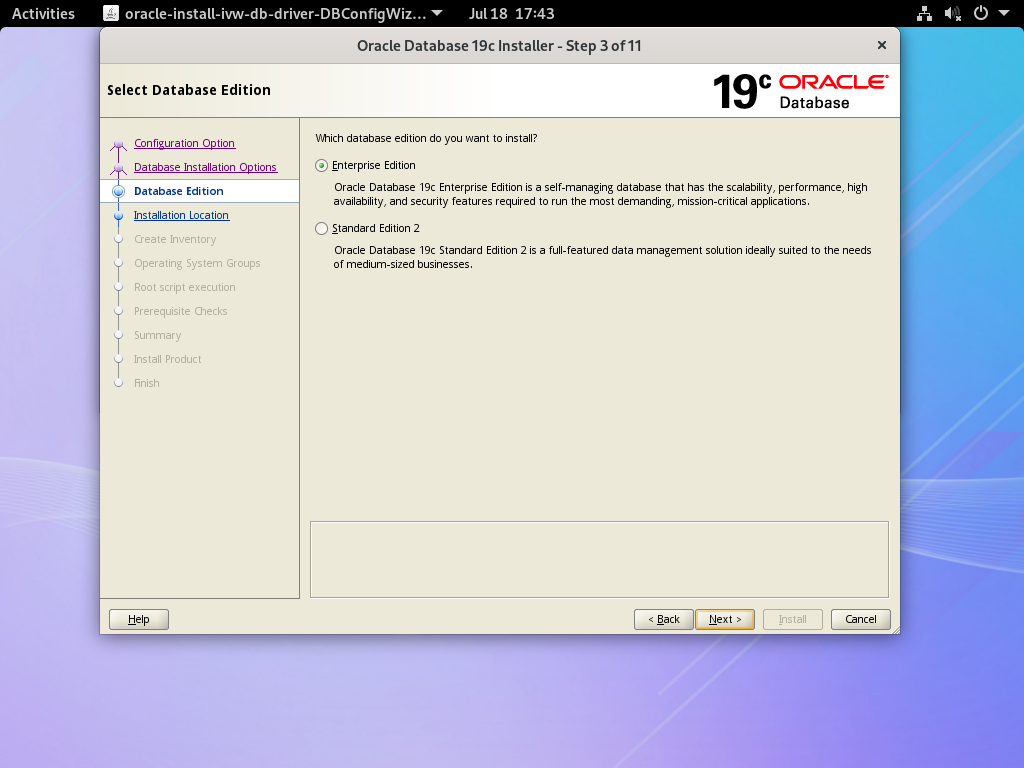Click the 'Install Product' step text

pos(167,359)
